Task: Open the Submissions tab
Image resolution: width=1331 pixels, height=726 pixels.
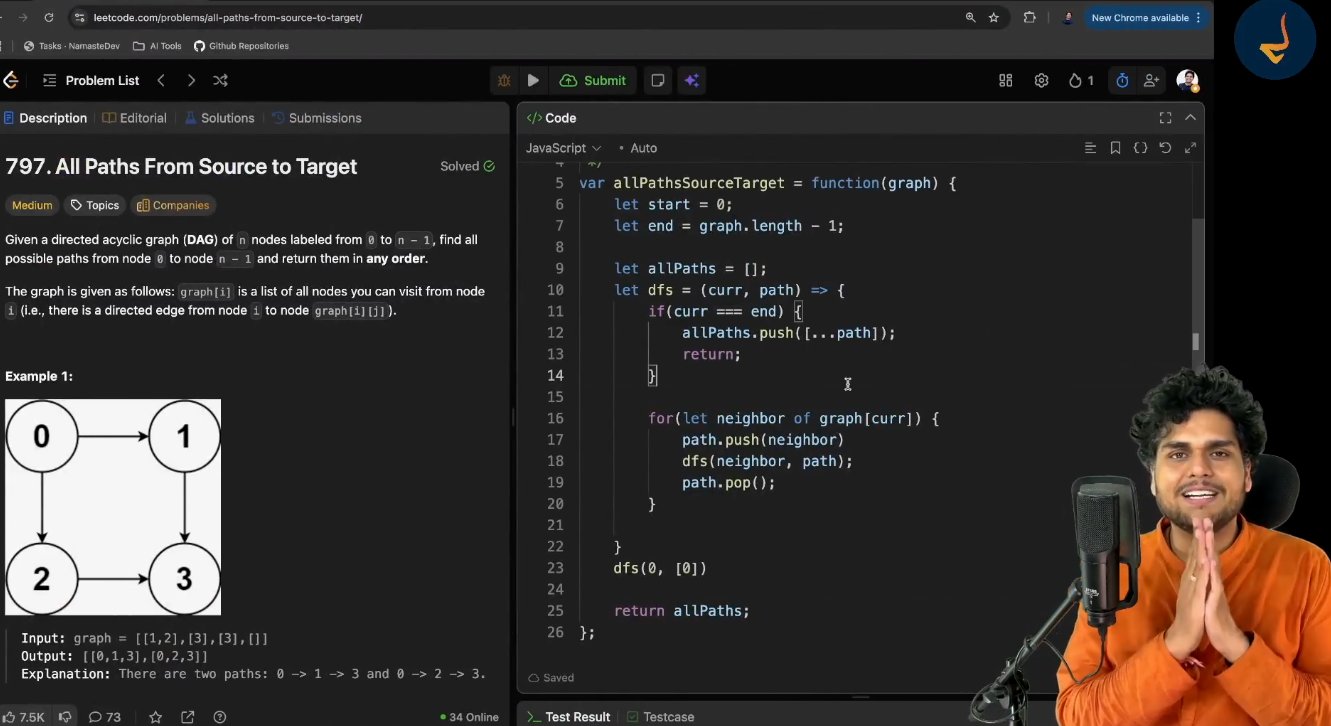Action: click(x=316, y=118)
